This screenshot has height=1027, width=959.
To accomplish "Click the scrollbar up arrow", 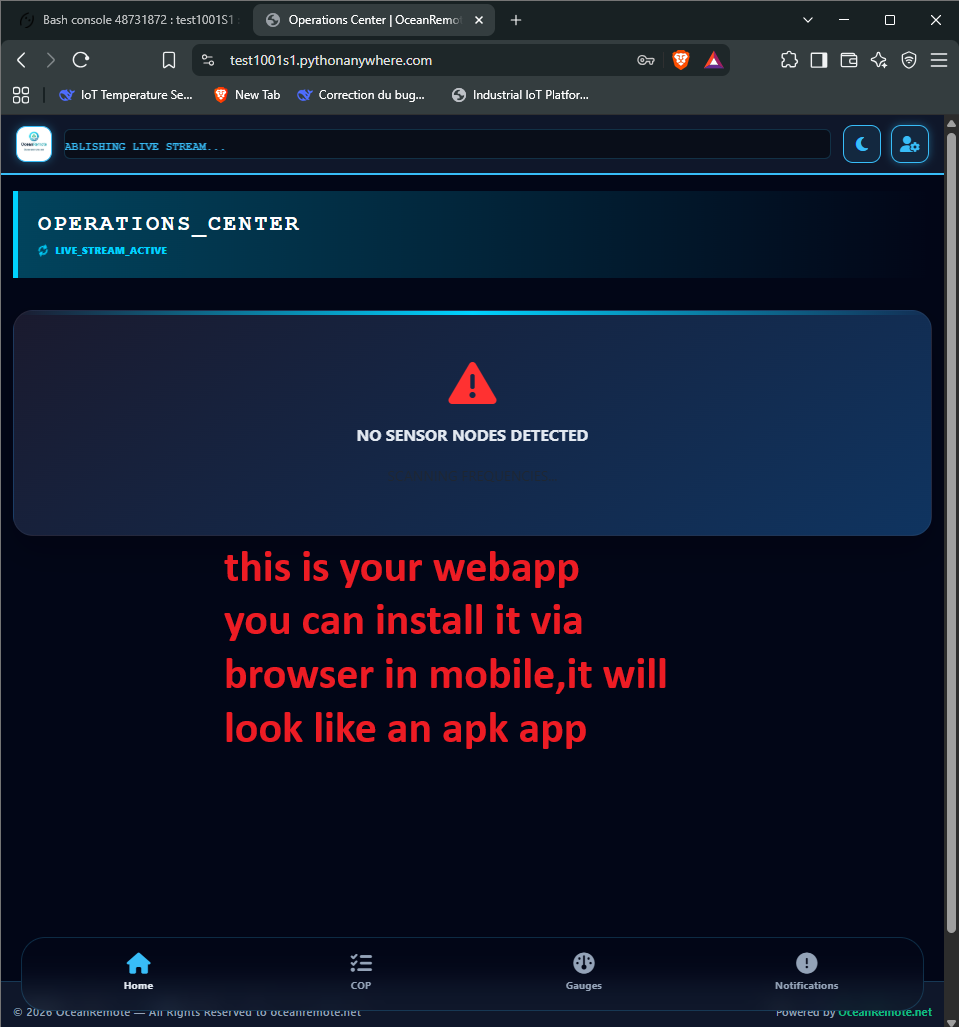I will 951,123.
